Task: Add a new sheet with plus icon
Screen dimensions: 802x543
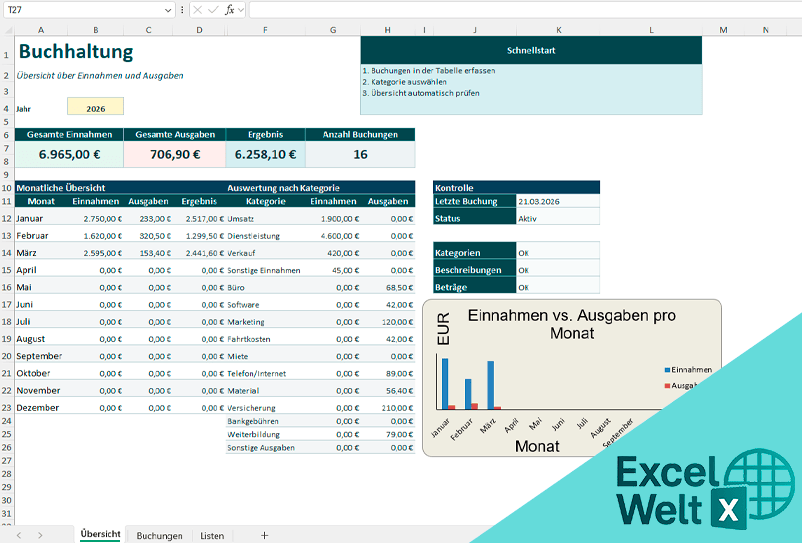Action: pos(264,535)
